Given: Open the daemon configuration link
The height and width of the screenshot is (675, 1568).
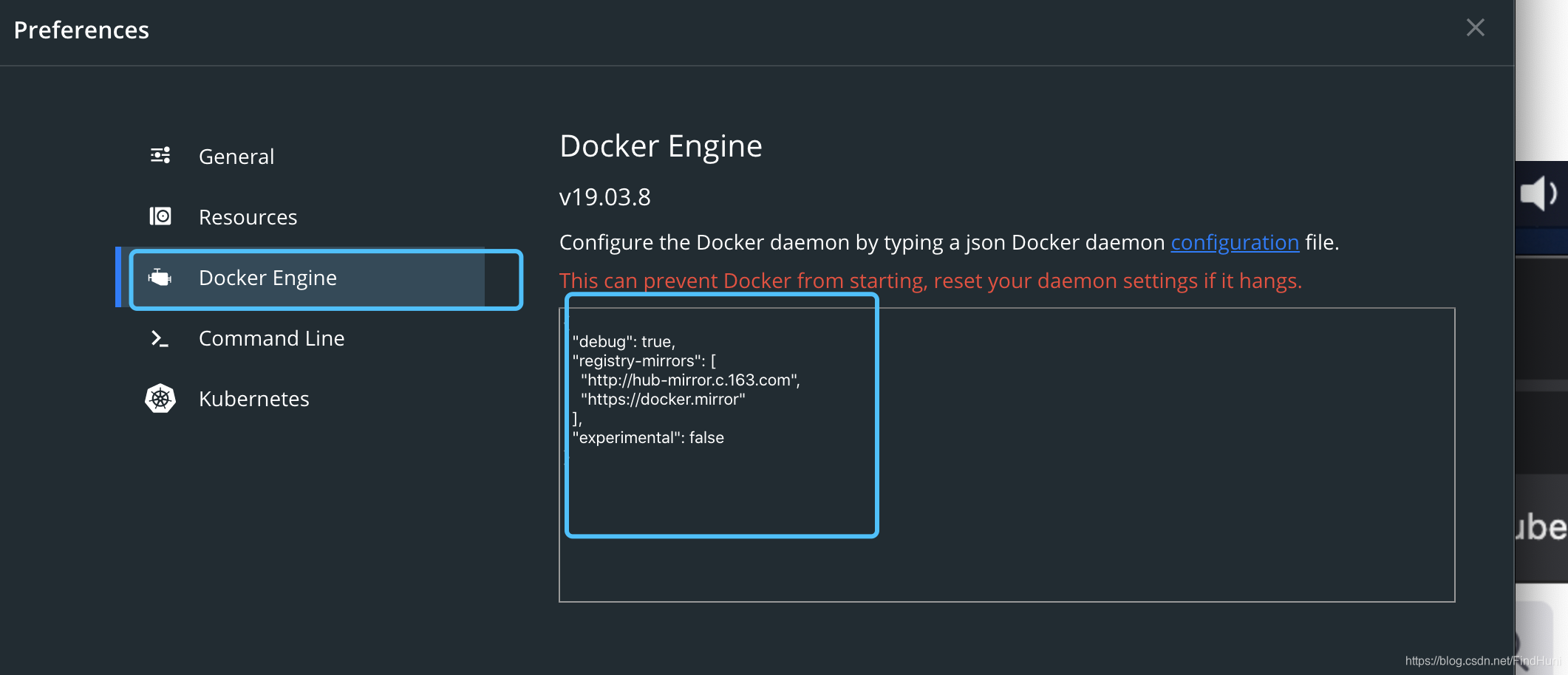Looking at the screenshot, I should tap(1235, 242).
